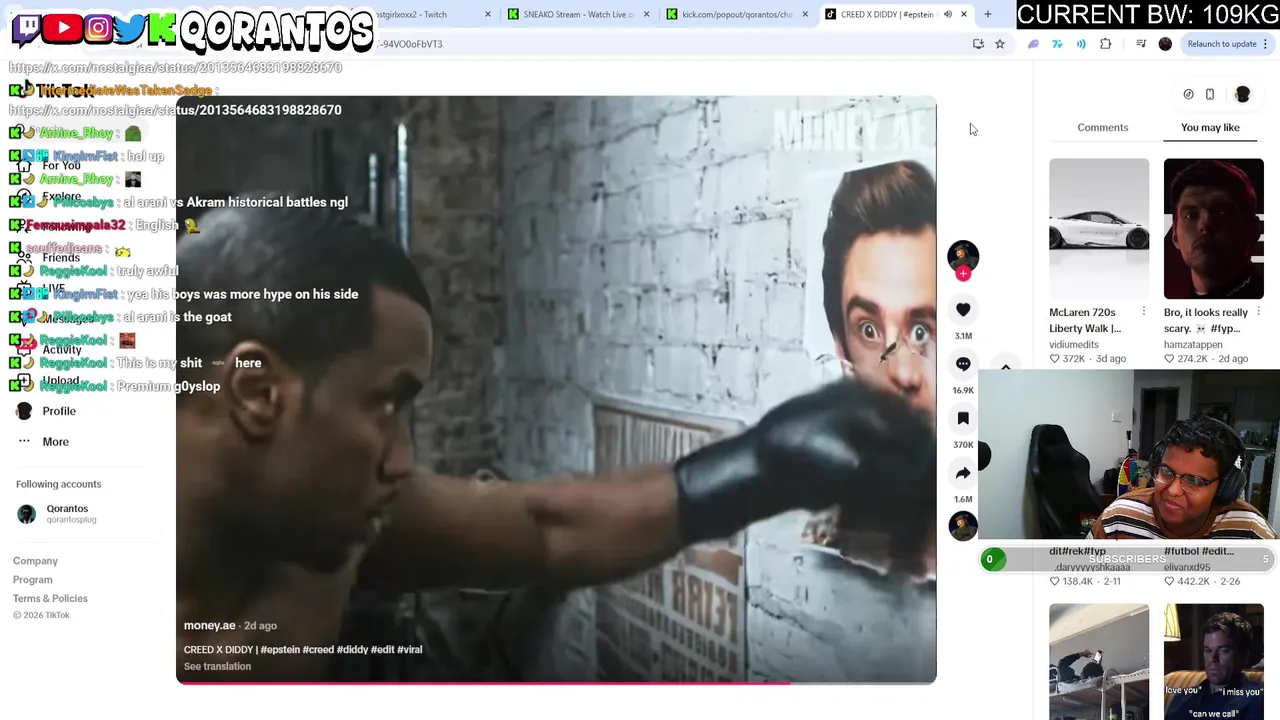Viewport: 1280px width, 720px height.
Task: Open the TikTok coin icon near the profile
Action: point(1188,94)
